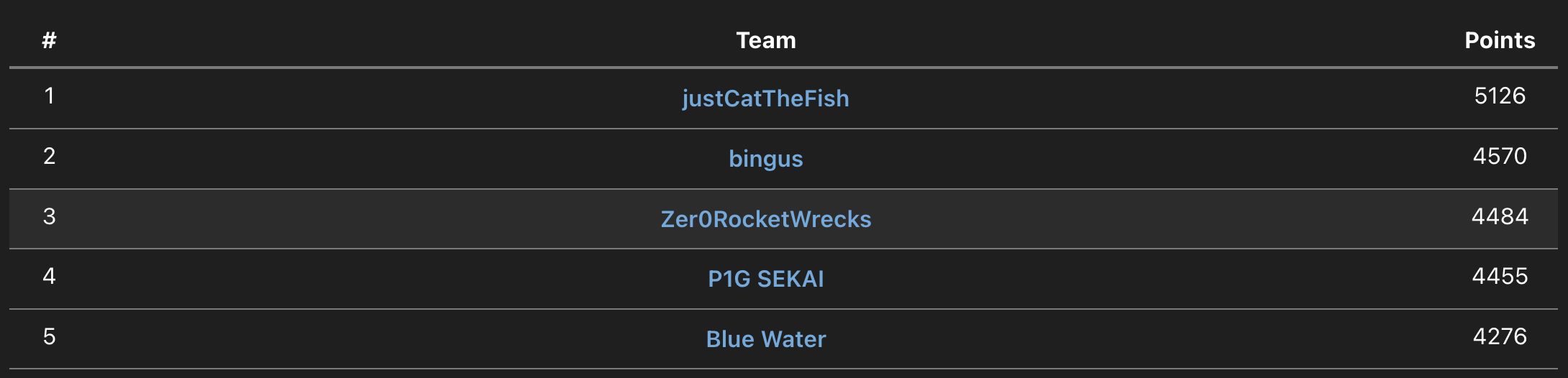Viewport: 1568px width, 378px height.
Task: Click the 4276 points value
Action: tap(1499, 336)
